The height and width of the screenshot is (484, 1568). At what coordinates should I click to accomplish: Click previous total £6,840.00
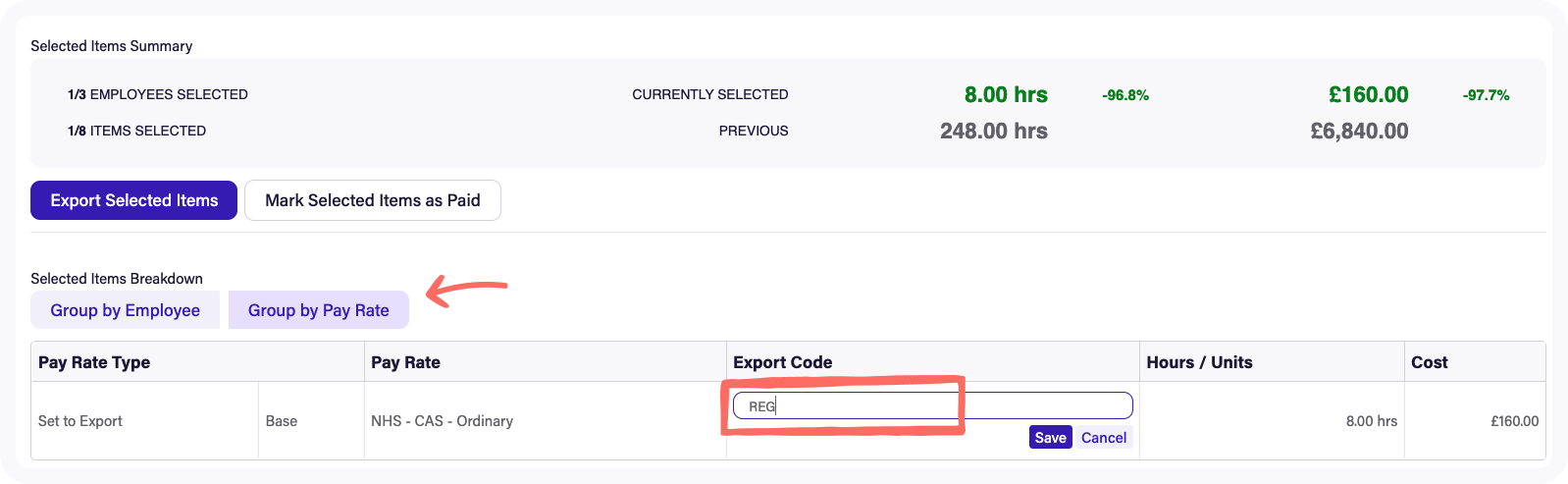(1359, 131)
